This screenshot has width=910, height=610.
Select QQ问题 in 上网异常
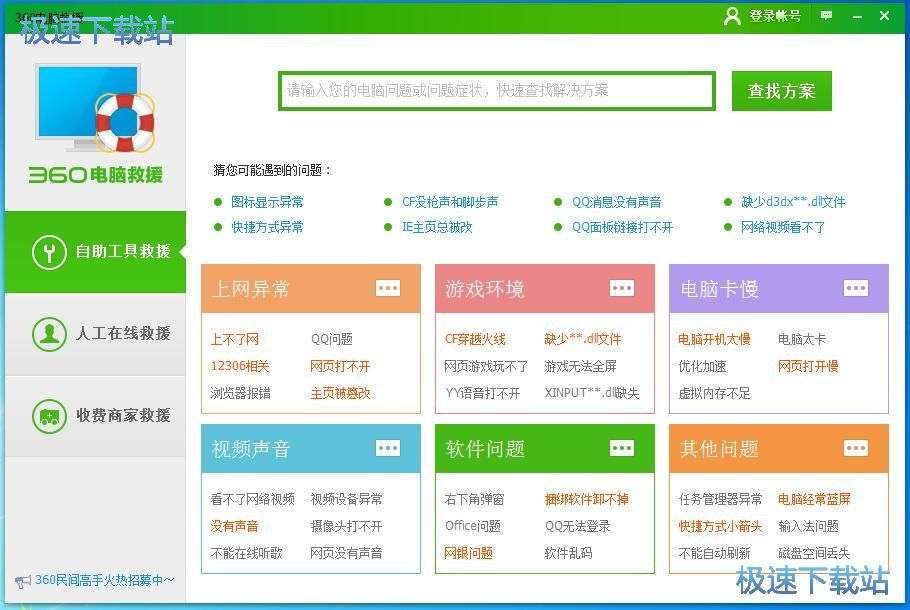(331, 339)
